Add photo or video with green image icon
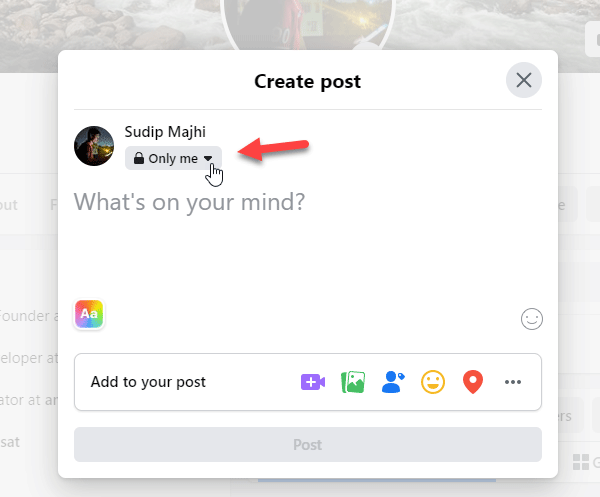 (x=353, y=382)
